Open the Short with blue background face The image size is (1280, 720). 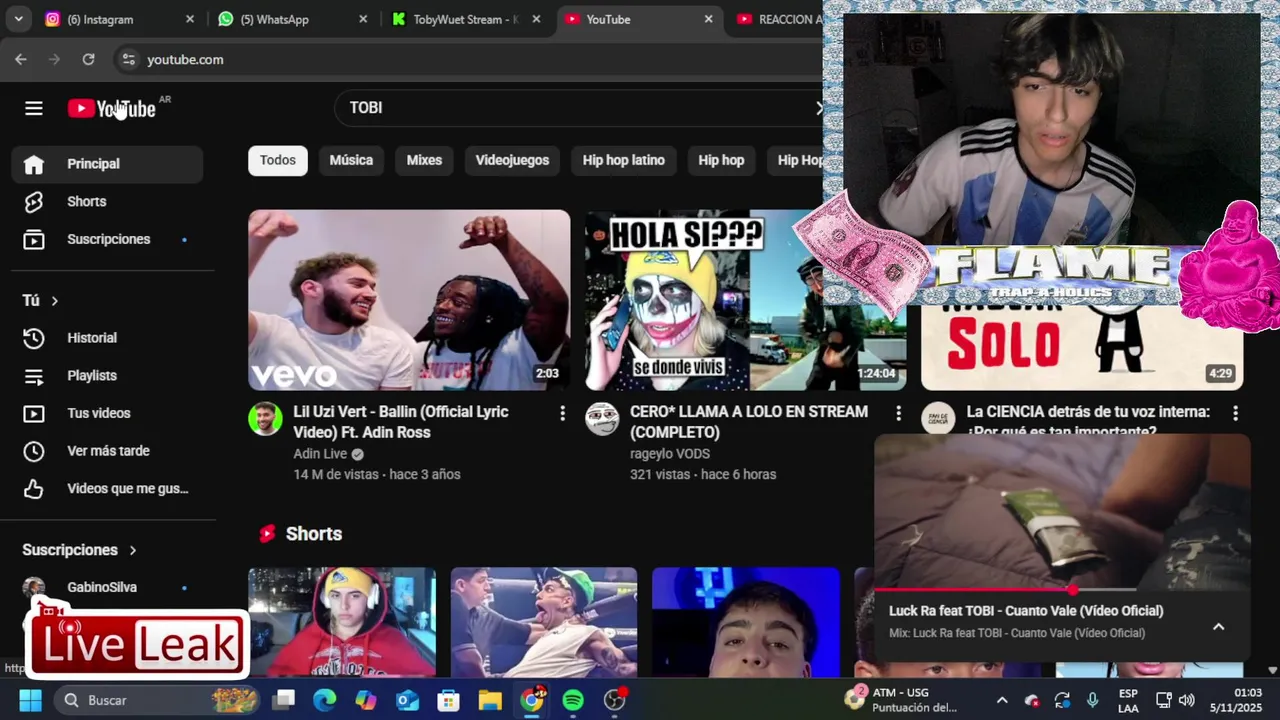click(746, 622)
